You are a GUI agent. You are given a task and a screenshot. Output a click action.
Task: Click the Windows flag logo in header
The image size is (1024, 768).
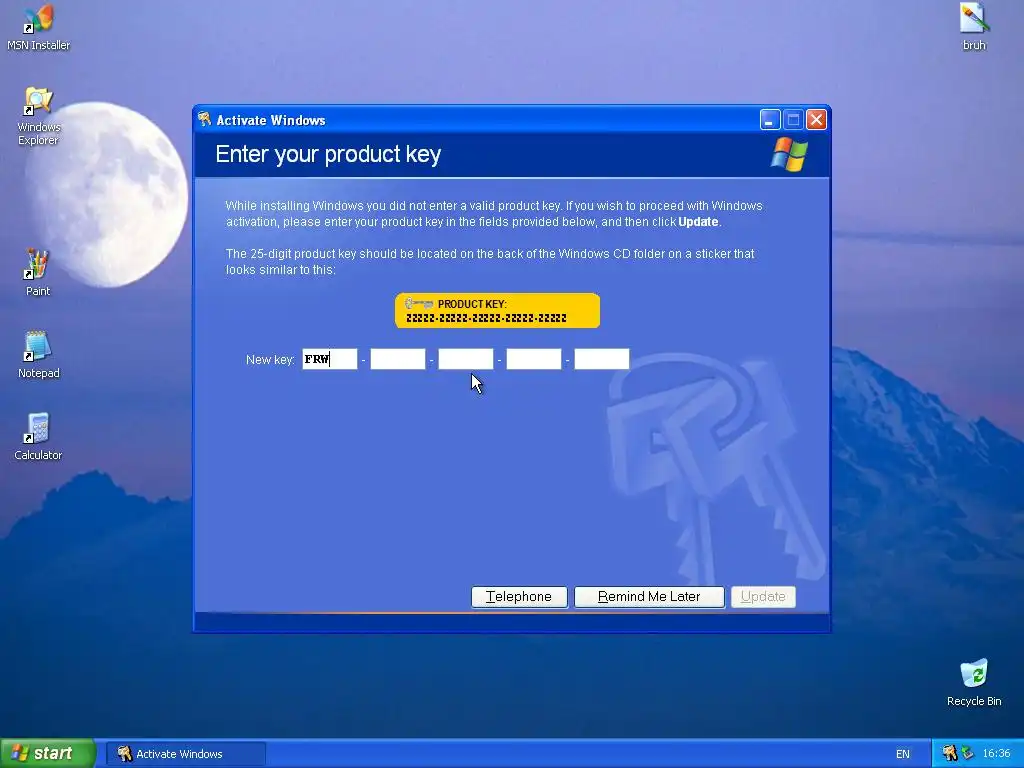[x=789, y=154]
